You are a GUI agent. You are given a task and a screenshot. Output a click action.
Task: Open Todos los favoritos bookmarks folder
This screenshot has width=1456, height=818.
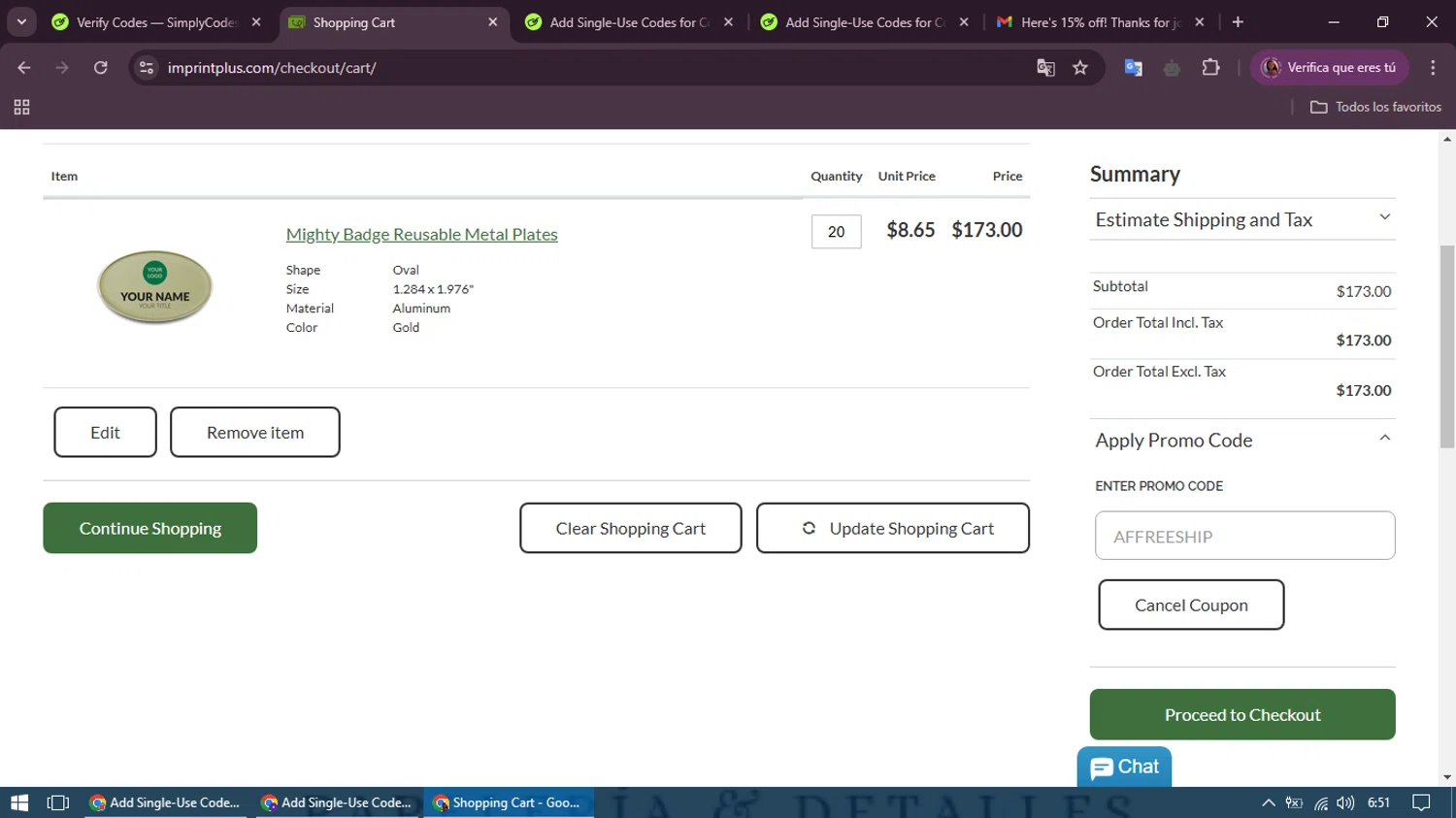click(x=1375, y=107)
